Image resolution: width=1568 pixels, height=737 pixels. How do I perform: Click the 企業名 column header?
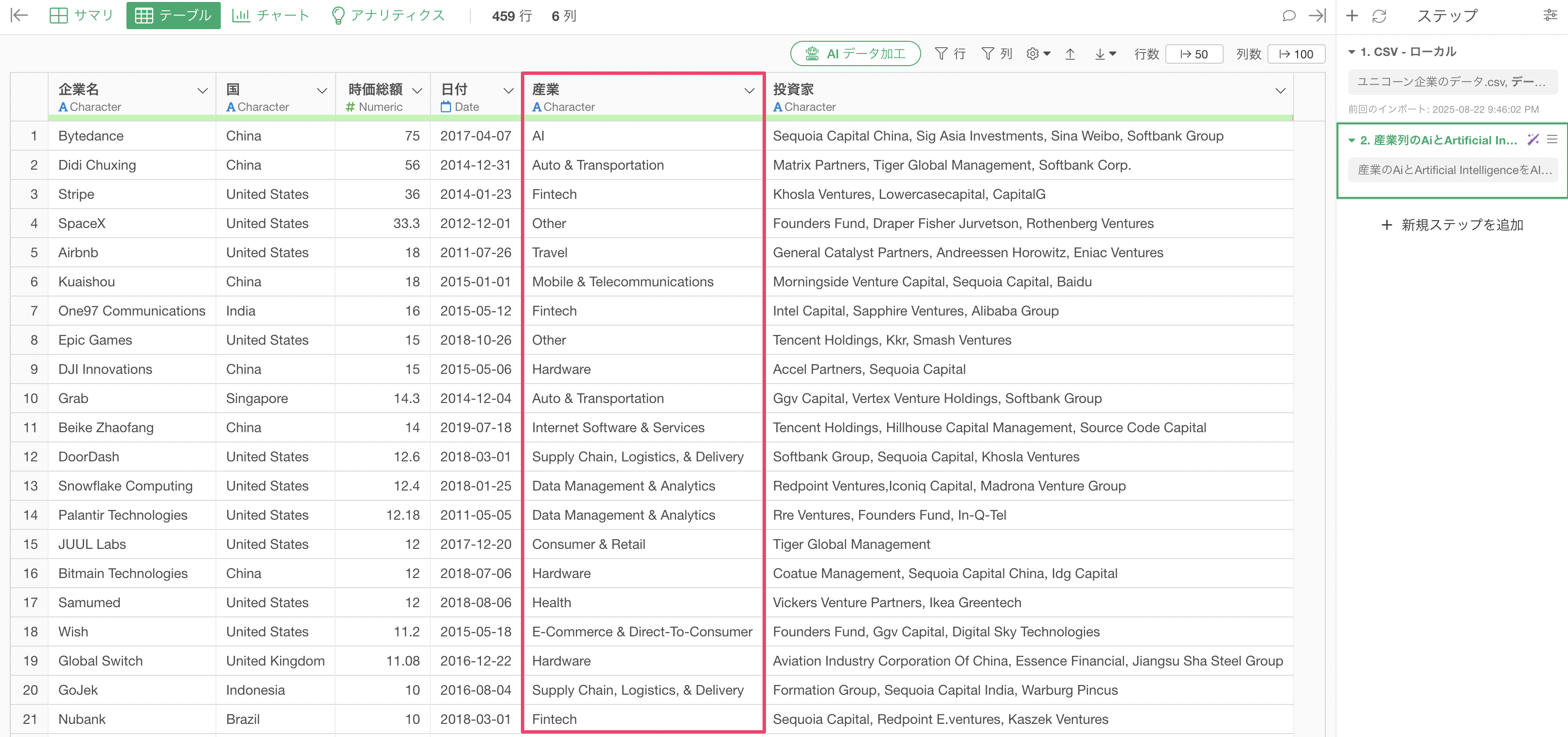[132, 97]
